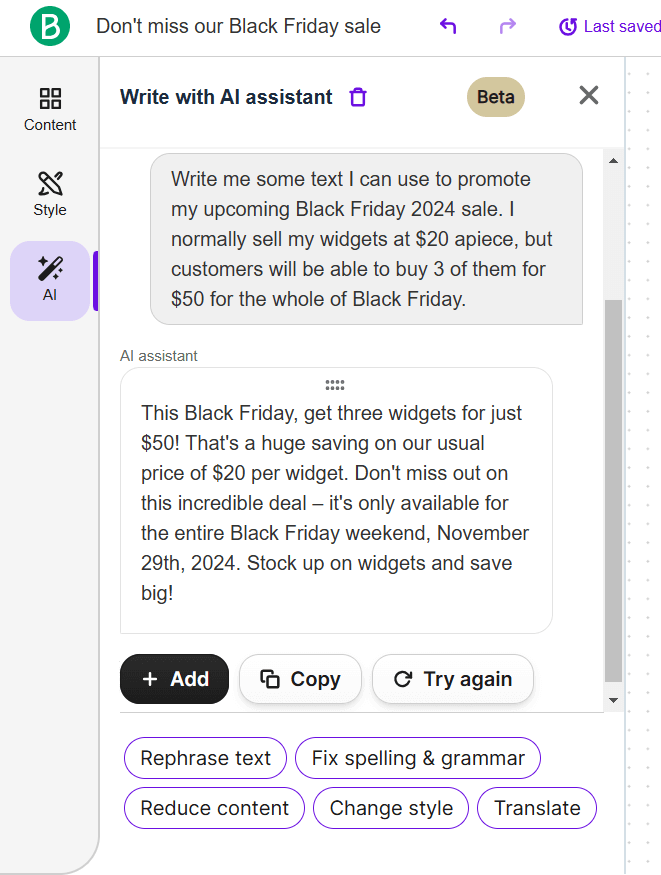The height and width of the screenshot is (875, 661).
Task: Open the Translate option
Action: (x=537, y=808)
